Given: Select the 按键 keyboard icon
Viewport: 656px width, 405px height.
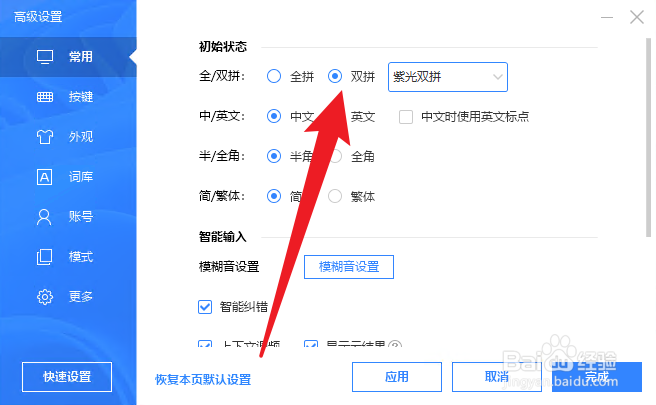Looking at the screenshot, I should [x=45, y=97].
